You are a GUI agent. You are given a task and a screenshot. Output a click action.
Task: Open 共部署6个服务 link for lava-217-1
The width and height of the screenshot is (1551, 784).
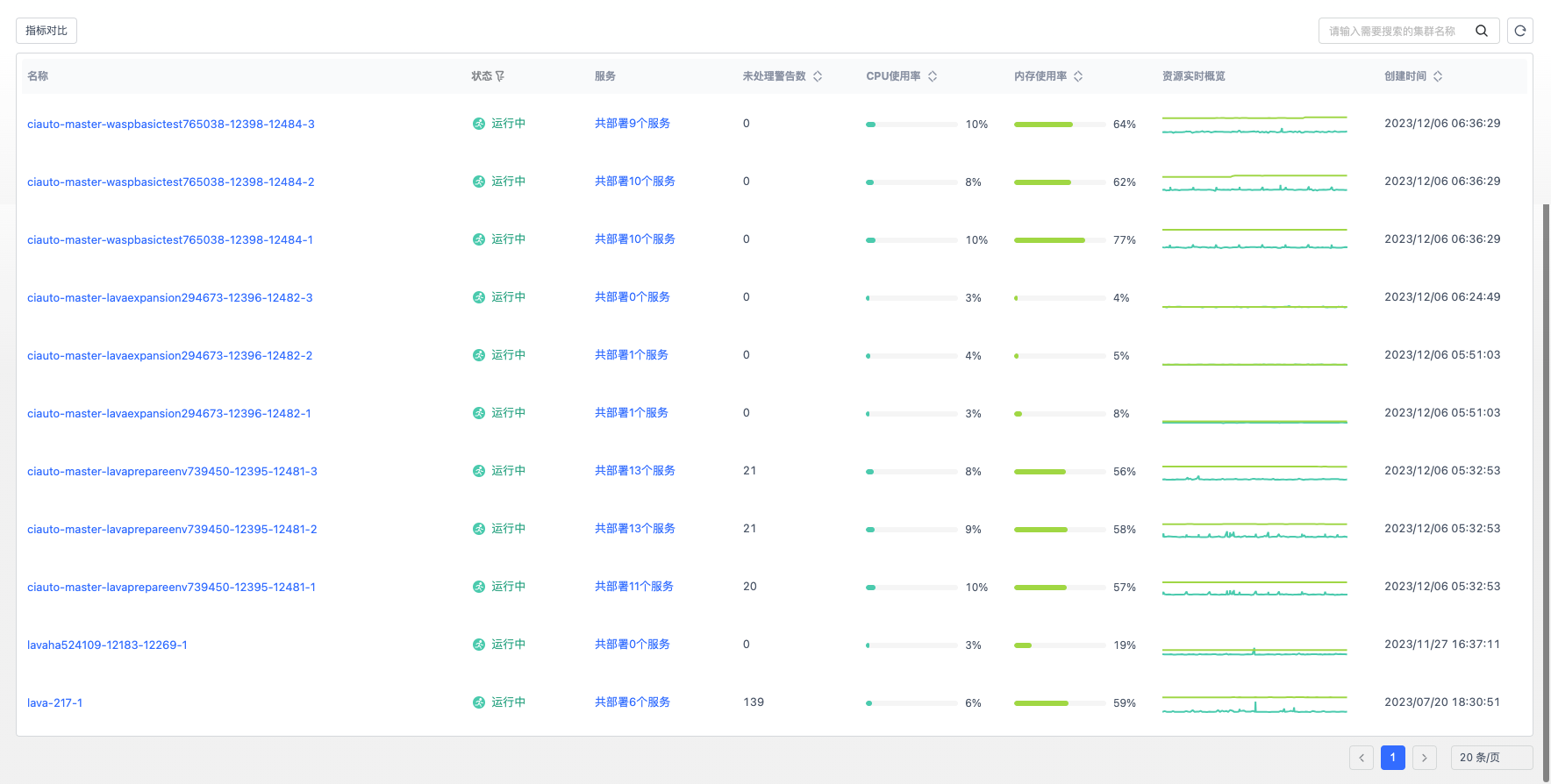click(633, 702)
